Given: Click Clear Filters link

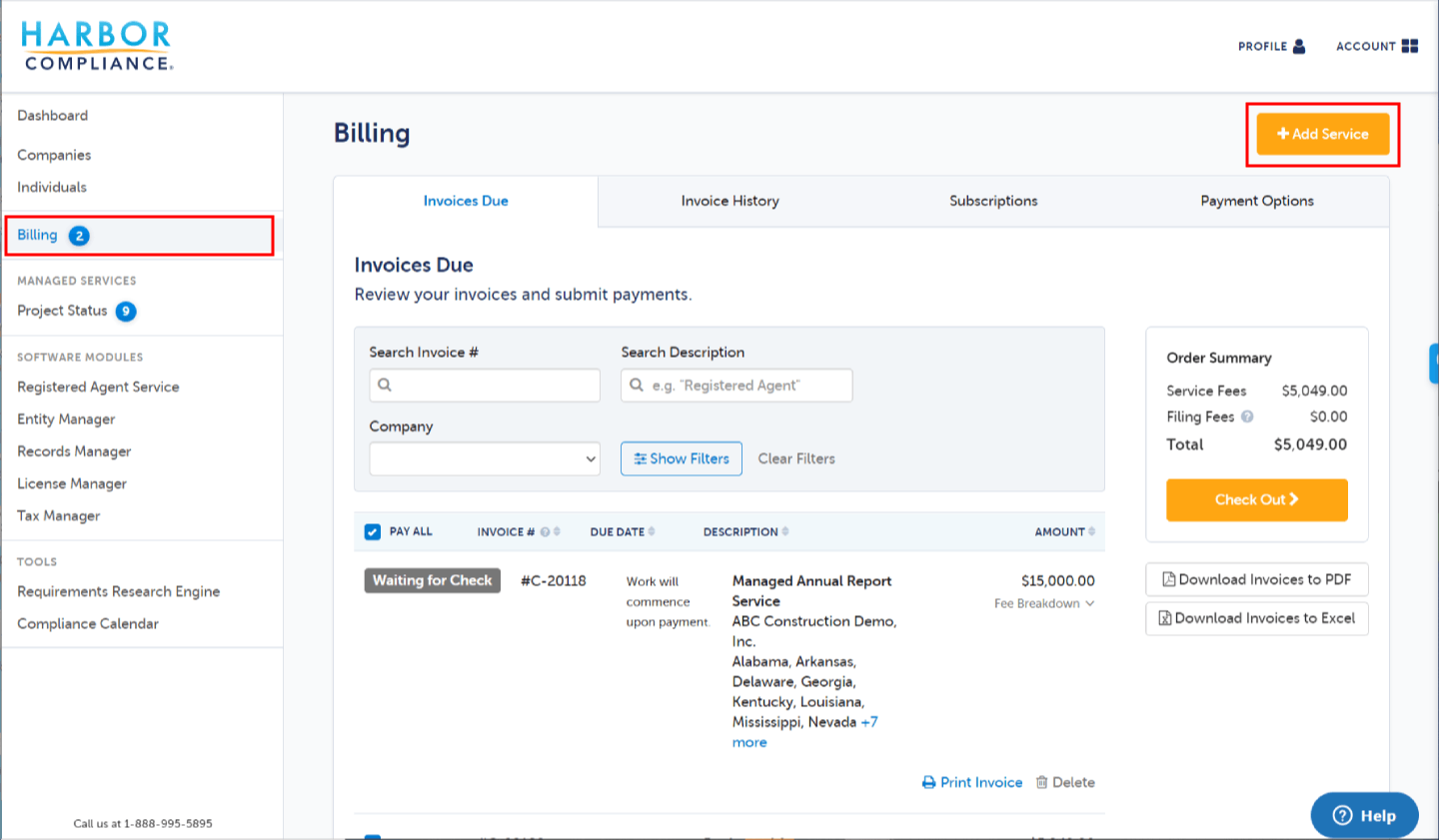Looking at the screenshot, I should 796,459.
